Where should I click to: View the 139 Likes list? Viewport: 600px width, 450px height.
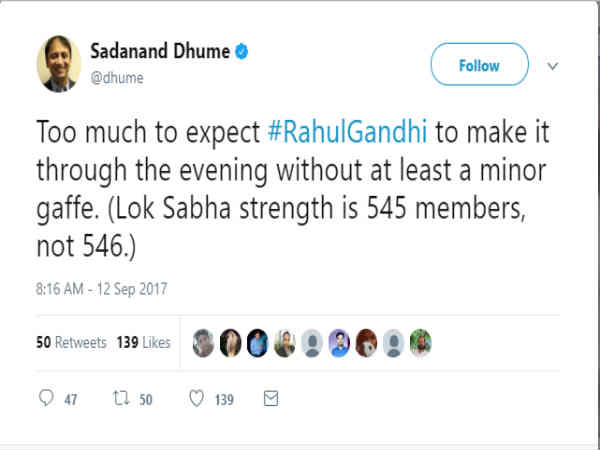pyautogui.click(x=145, y=342)
